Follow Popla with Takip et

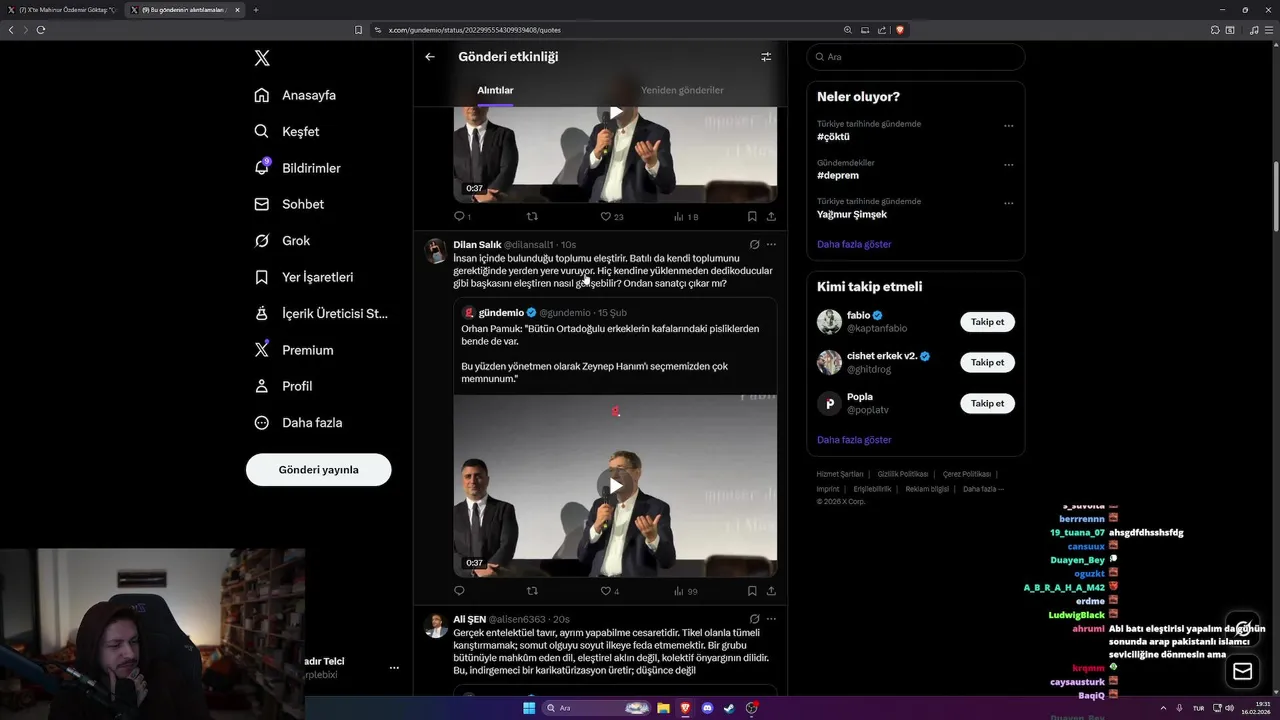click(x=987, y=403)
